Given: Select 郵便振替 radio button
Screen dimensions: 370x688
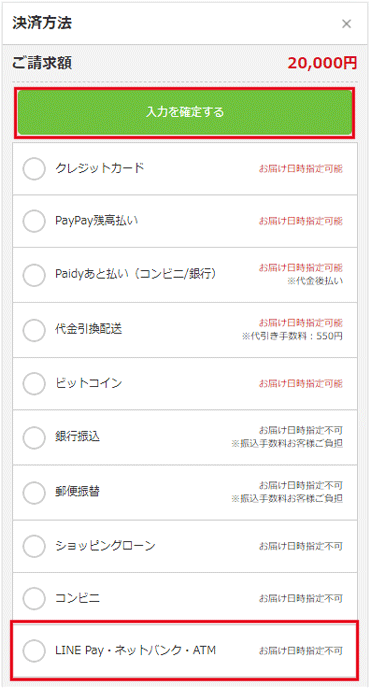Looking at the screenshot, I should tap(34, 492).
